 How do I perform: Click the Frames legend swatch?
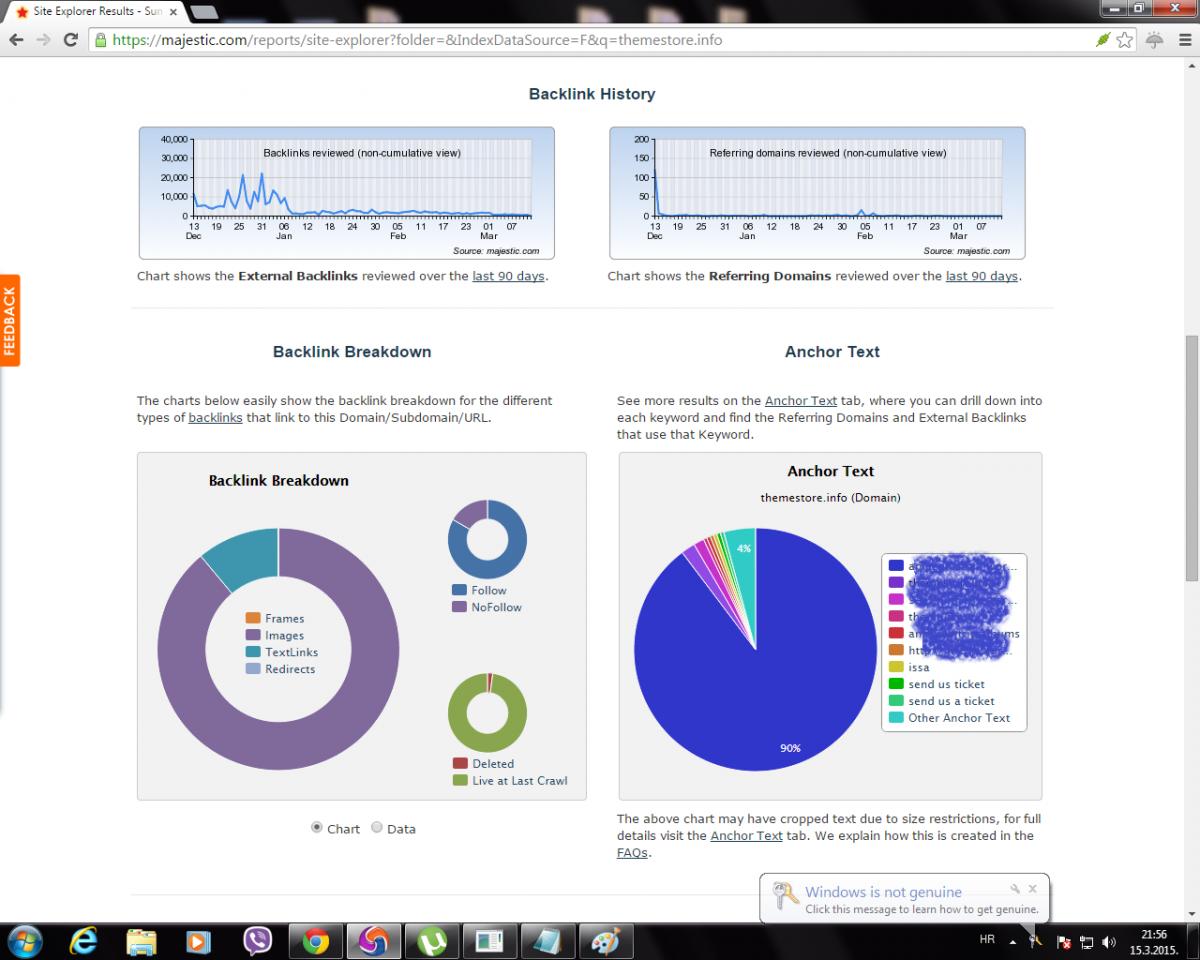pyautogui.click(x=253, y=618)
